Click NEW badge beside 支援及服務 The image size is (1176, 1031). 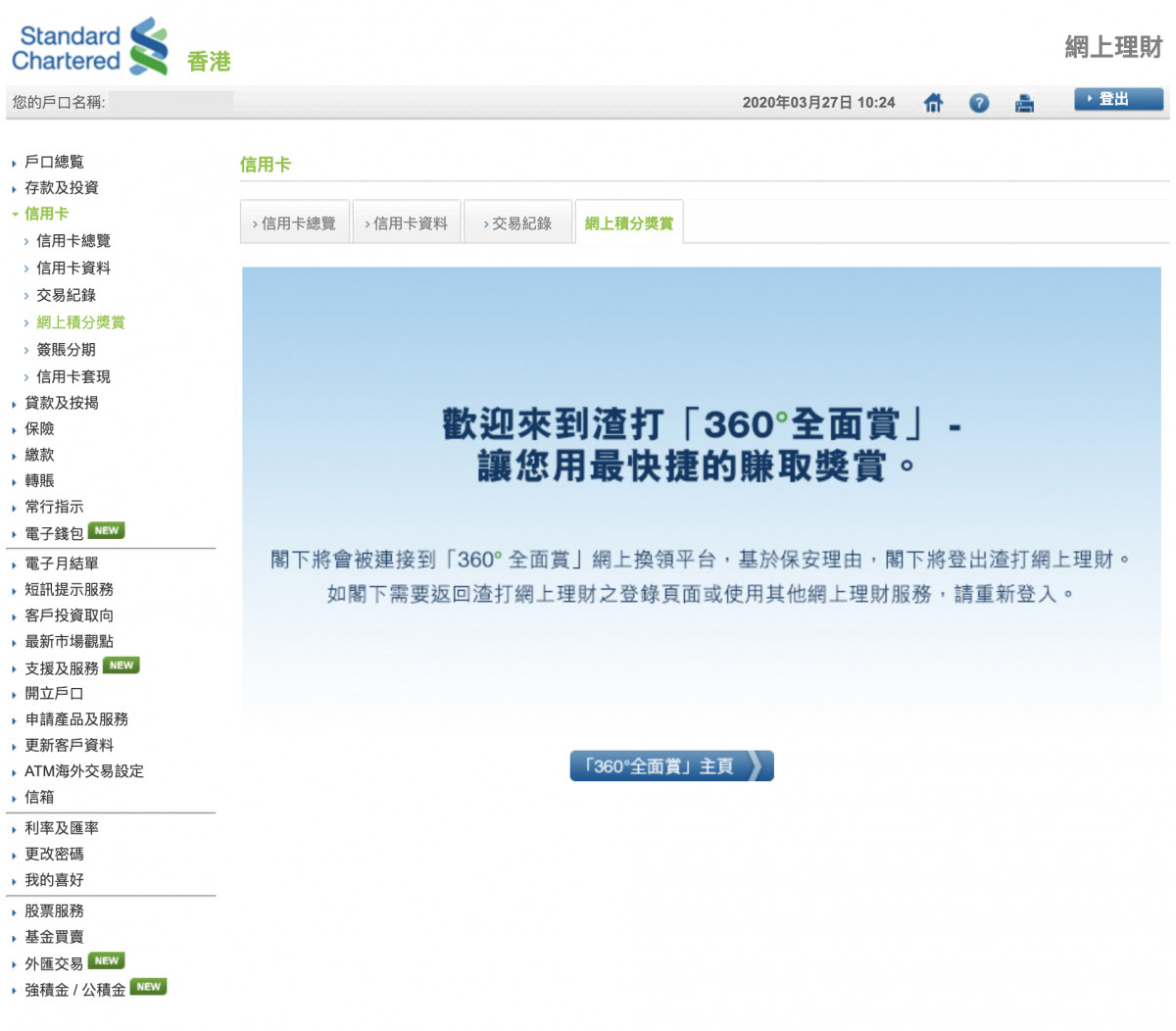coord(122,664)
